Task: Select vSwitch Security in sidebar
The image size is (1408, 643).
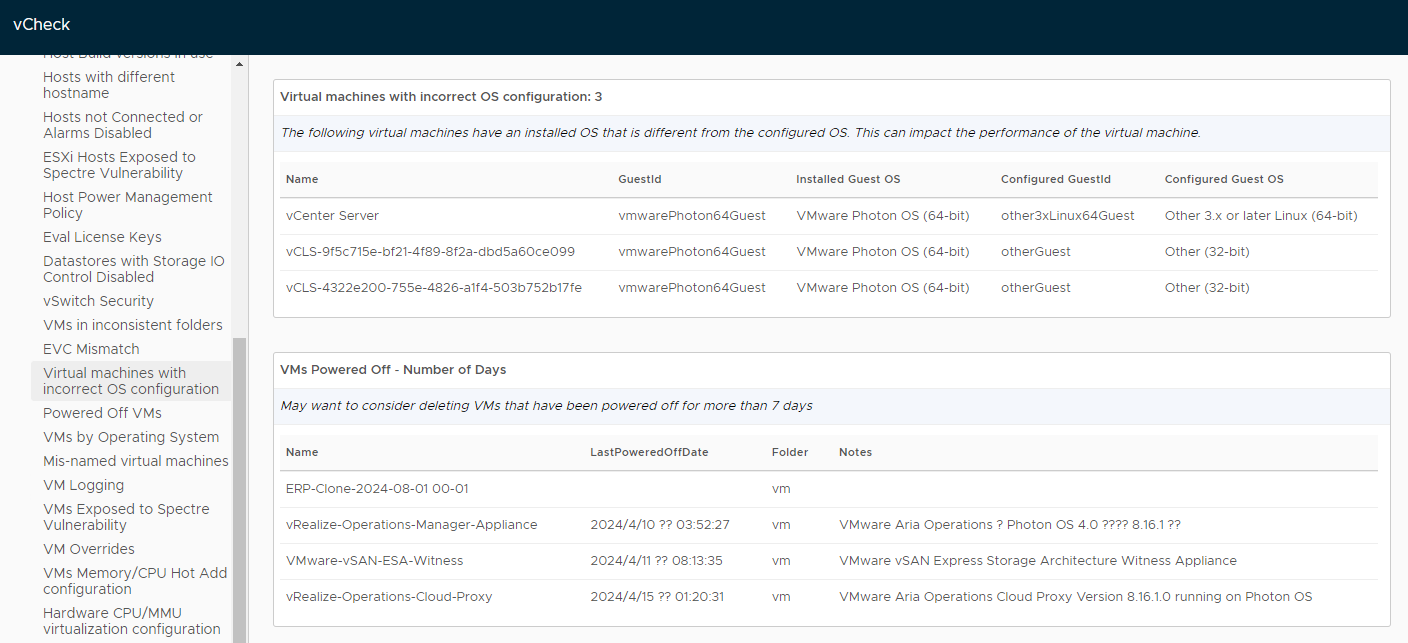Action: click(x=98, y=301)
